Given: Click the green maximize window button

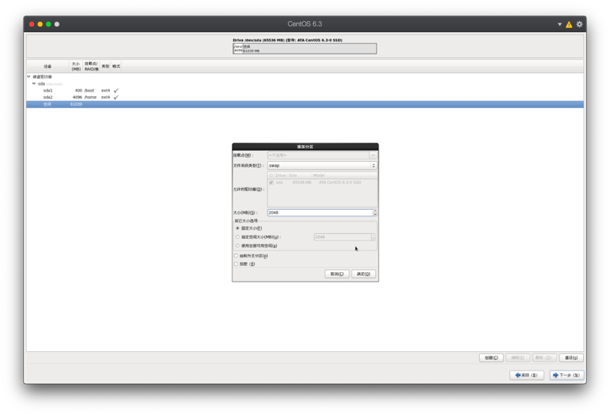Looking at the screenshot, I should 48,24.
